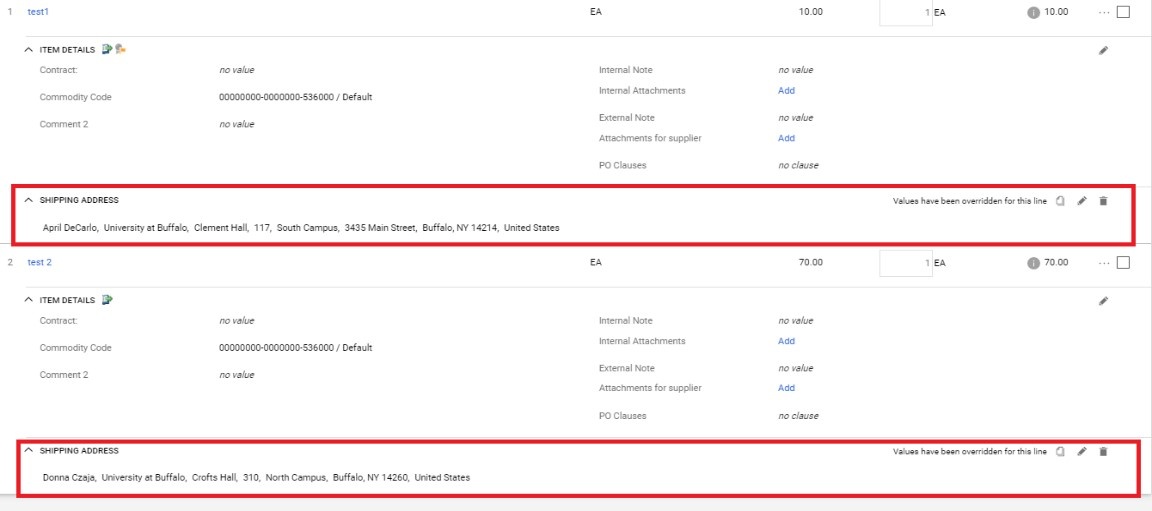Open the more actions menu for test1
The height and width of the screenshot is (511, 1152).
(1103, 13)
